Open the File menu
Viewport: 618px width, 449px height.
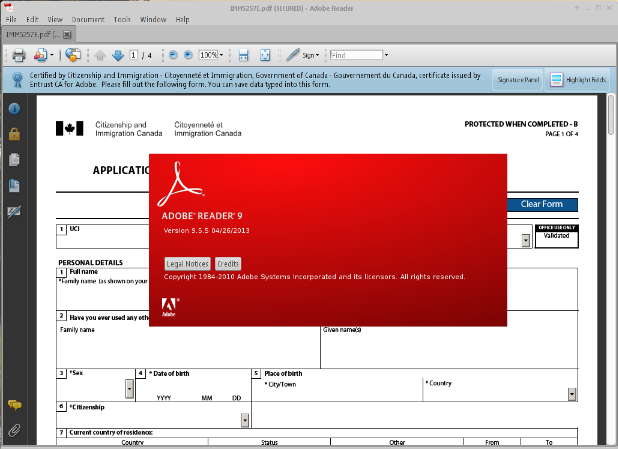[11, 19]
